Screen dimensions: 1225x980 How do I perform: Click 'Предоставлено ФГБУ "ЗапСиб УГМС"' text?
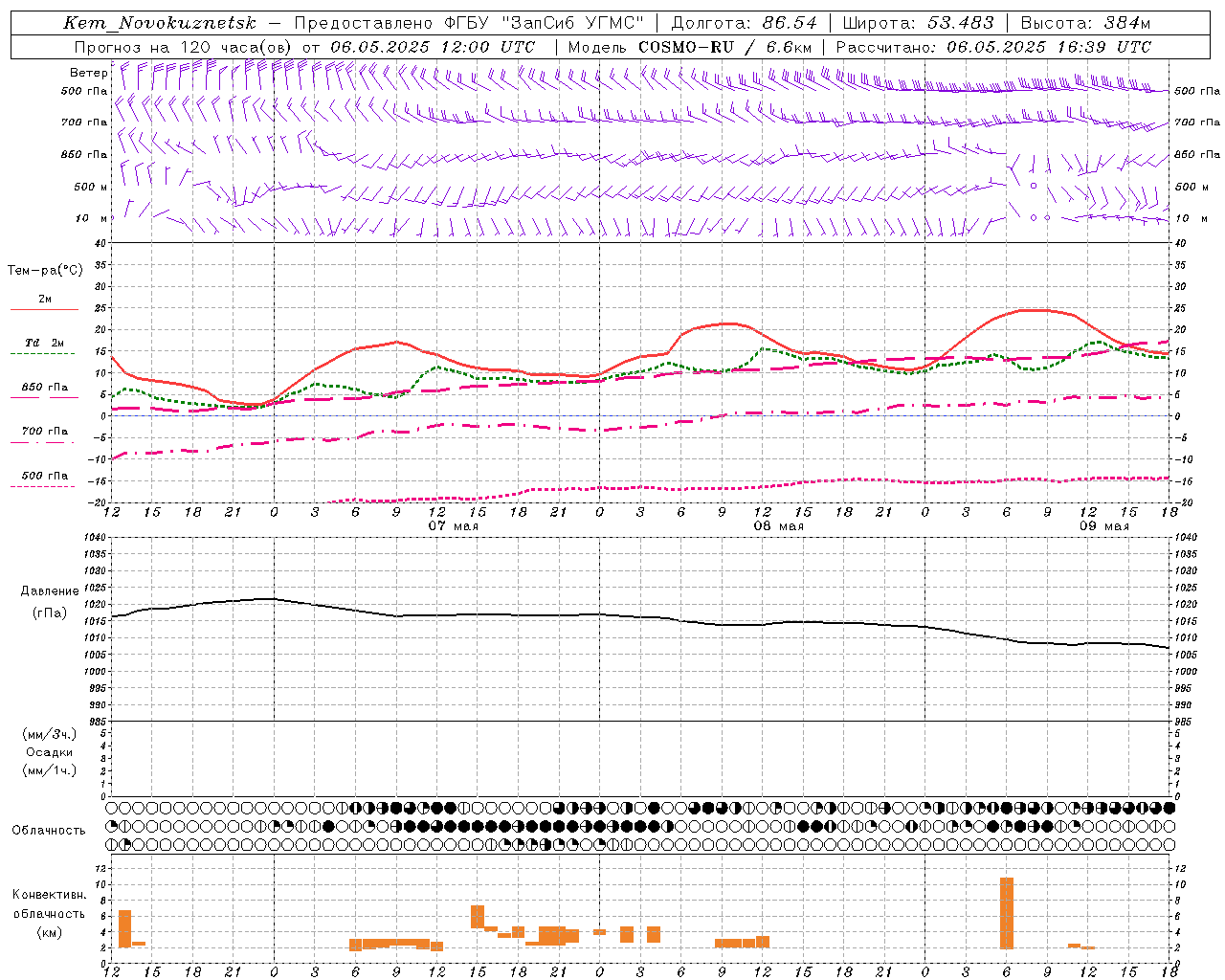pos(469,23)
